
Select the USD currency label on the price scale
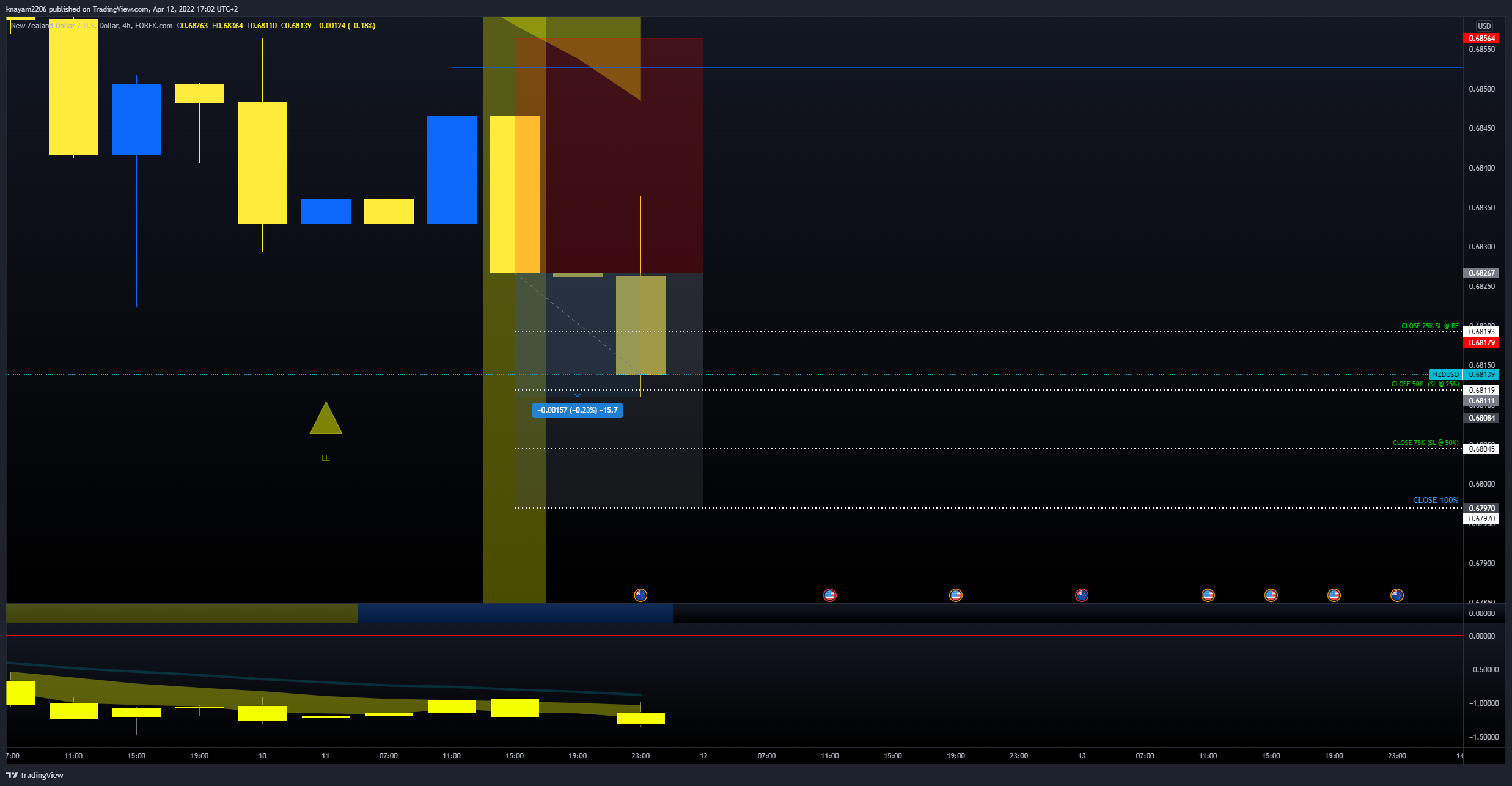1484,26
